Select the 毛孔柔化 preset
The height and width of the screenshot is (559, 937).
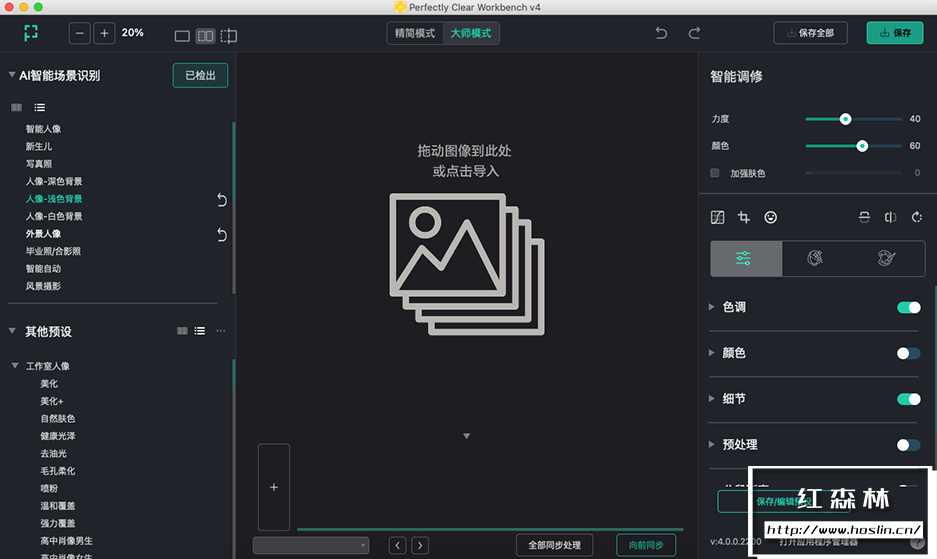tap(58, 471)
